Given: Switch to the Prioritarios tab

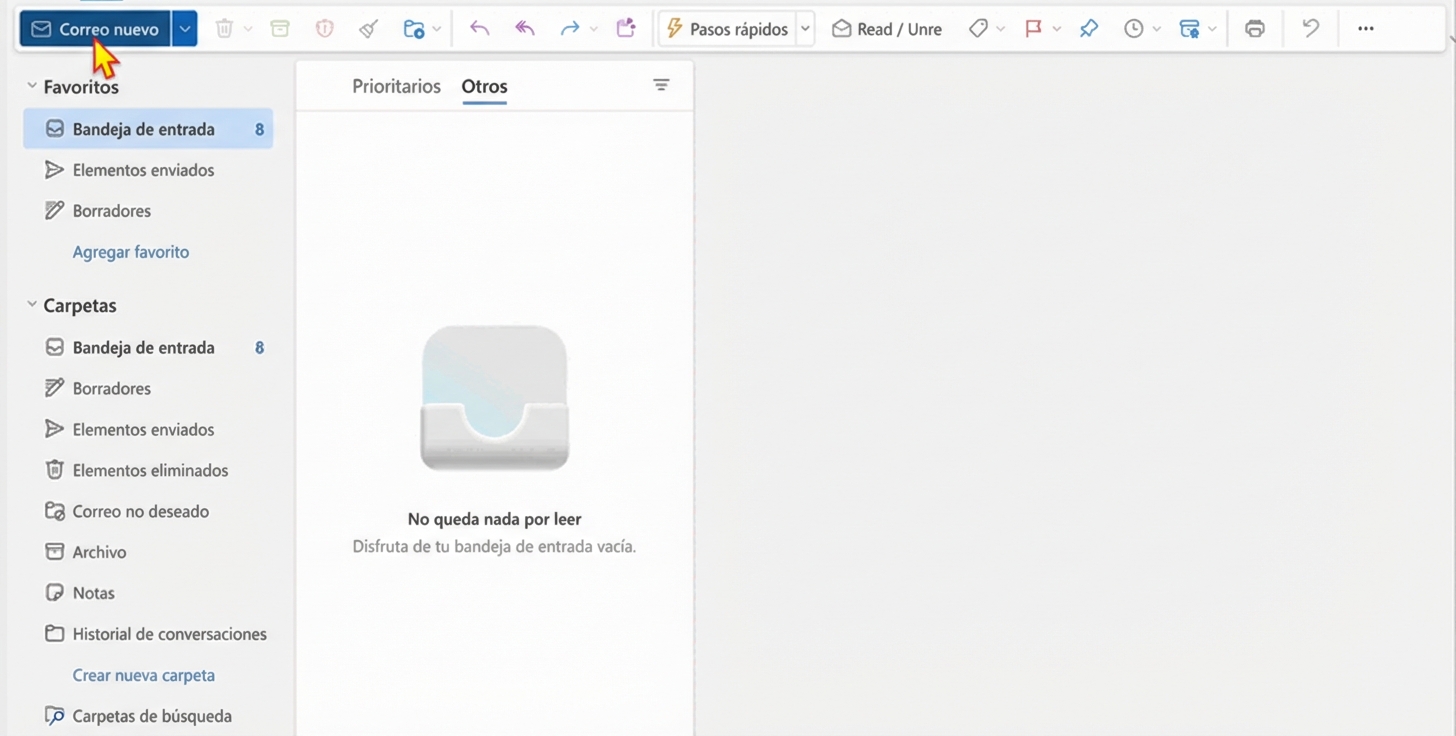Looking at the screenshot, I should click(396, 86).
